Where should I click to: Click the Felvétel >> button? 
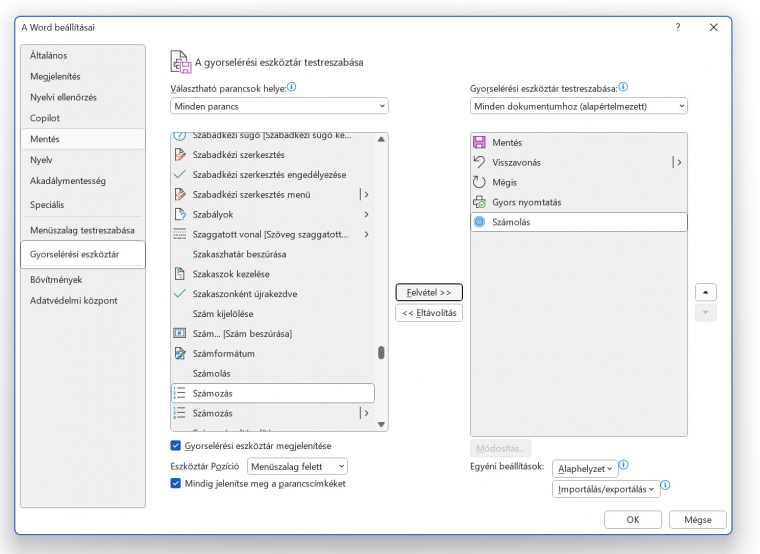coord(429,292)
